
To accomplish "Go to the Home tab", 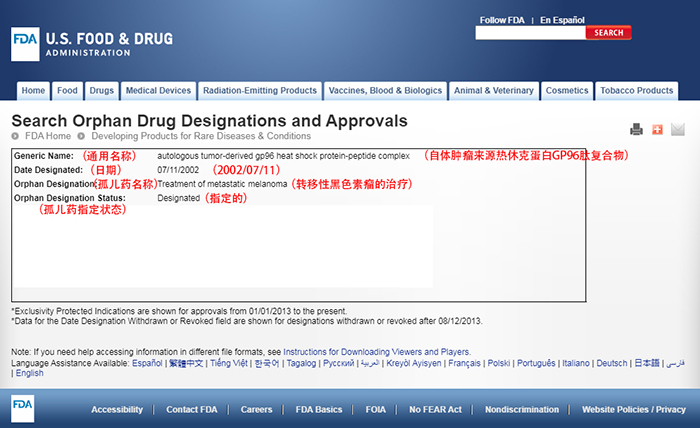I will 33,91.
